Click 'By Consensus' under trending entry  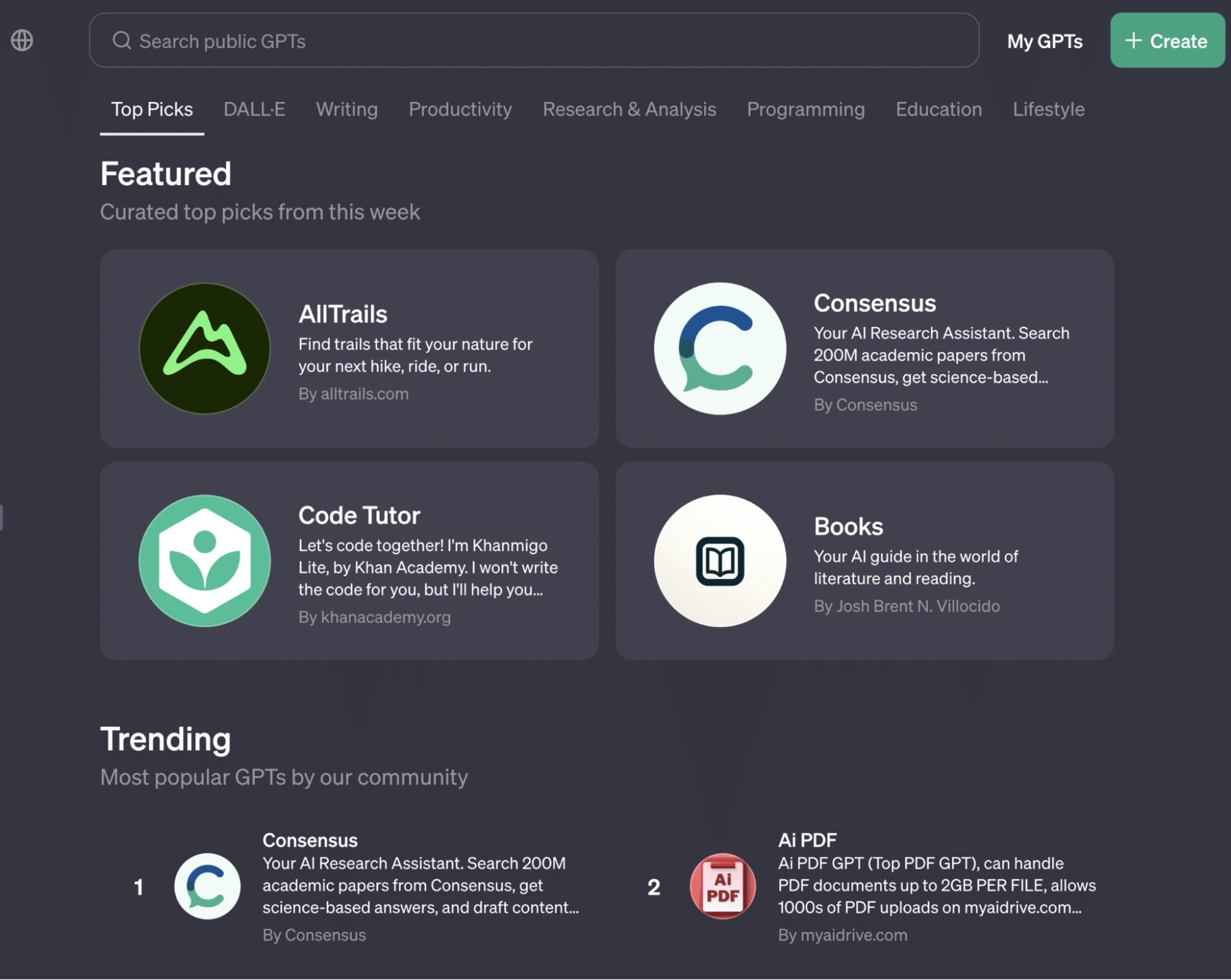click(314, 935)
